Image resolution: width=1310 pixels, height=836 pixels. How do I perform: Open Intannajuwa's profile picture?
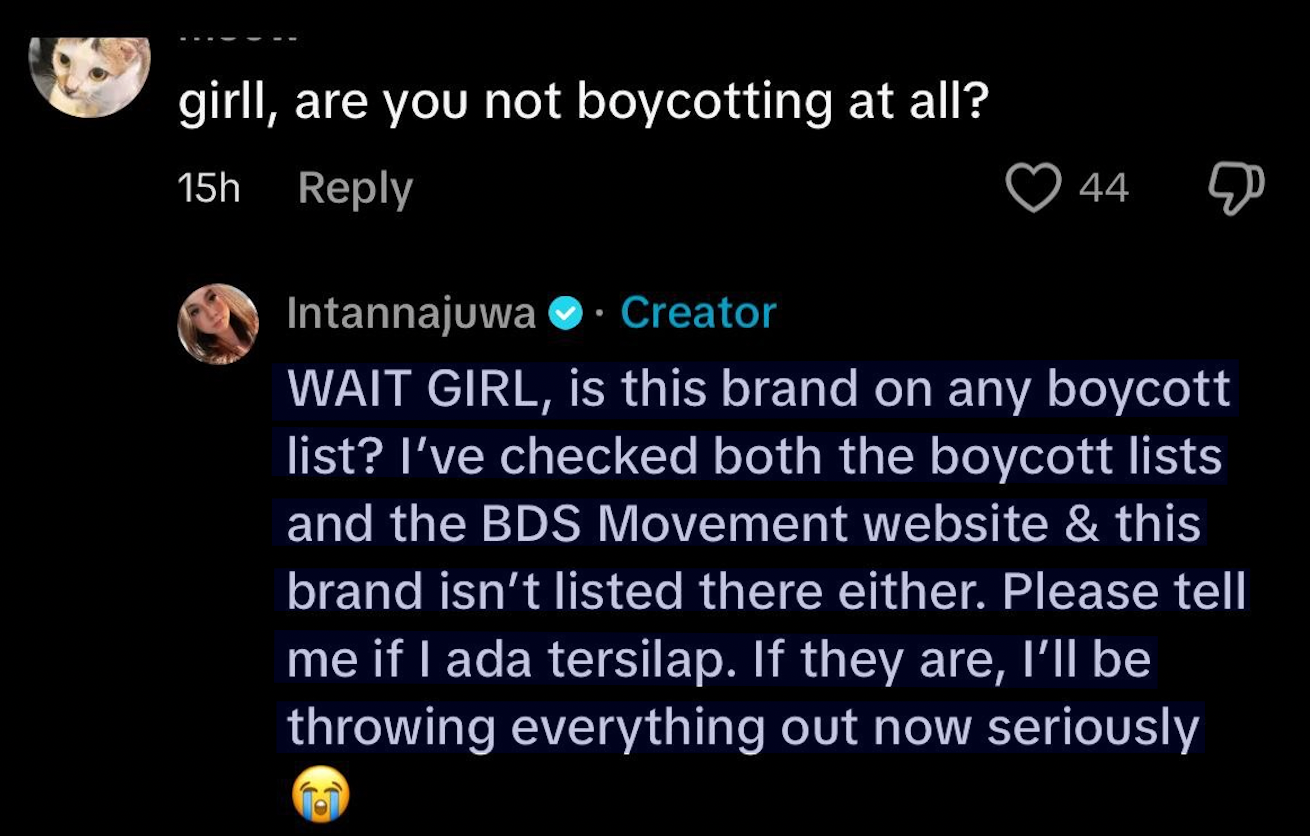click(x=219, y=324)
